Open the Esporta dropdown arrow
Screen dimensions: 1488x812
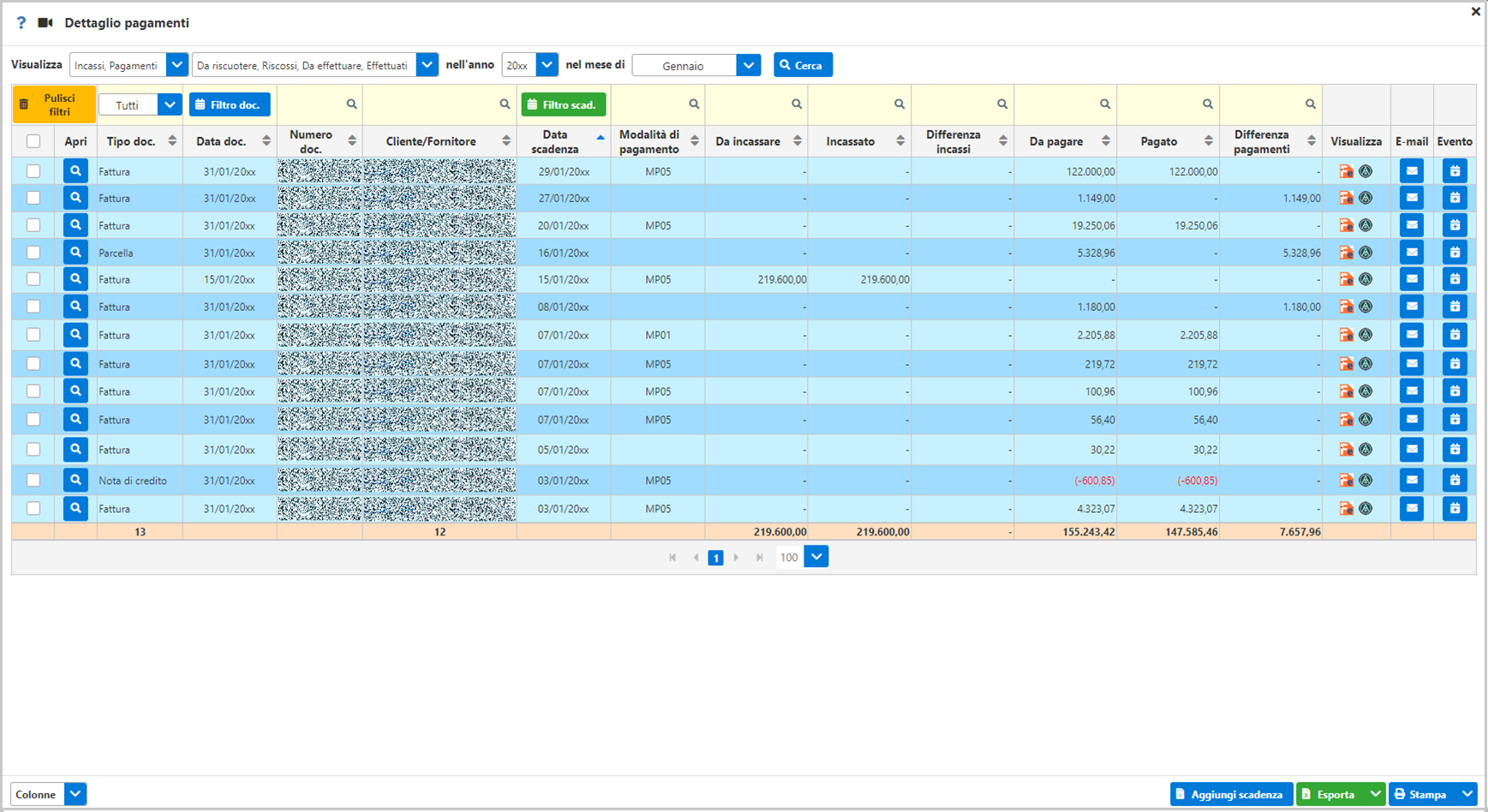click(x=1374, y=794)
